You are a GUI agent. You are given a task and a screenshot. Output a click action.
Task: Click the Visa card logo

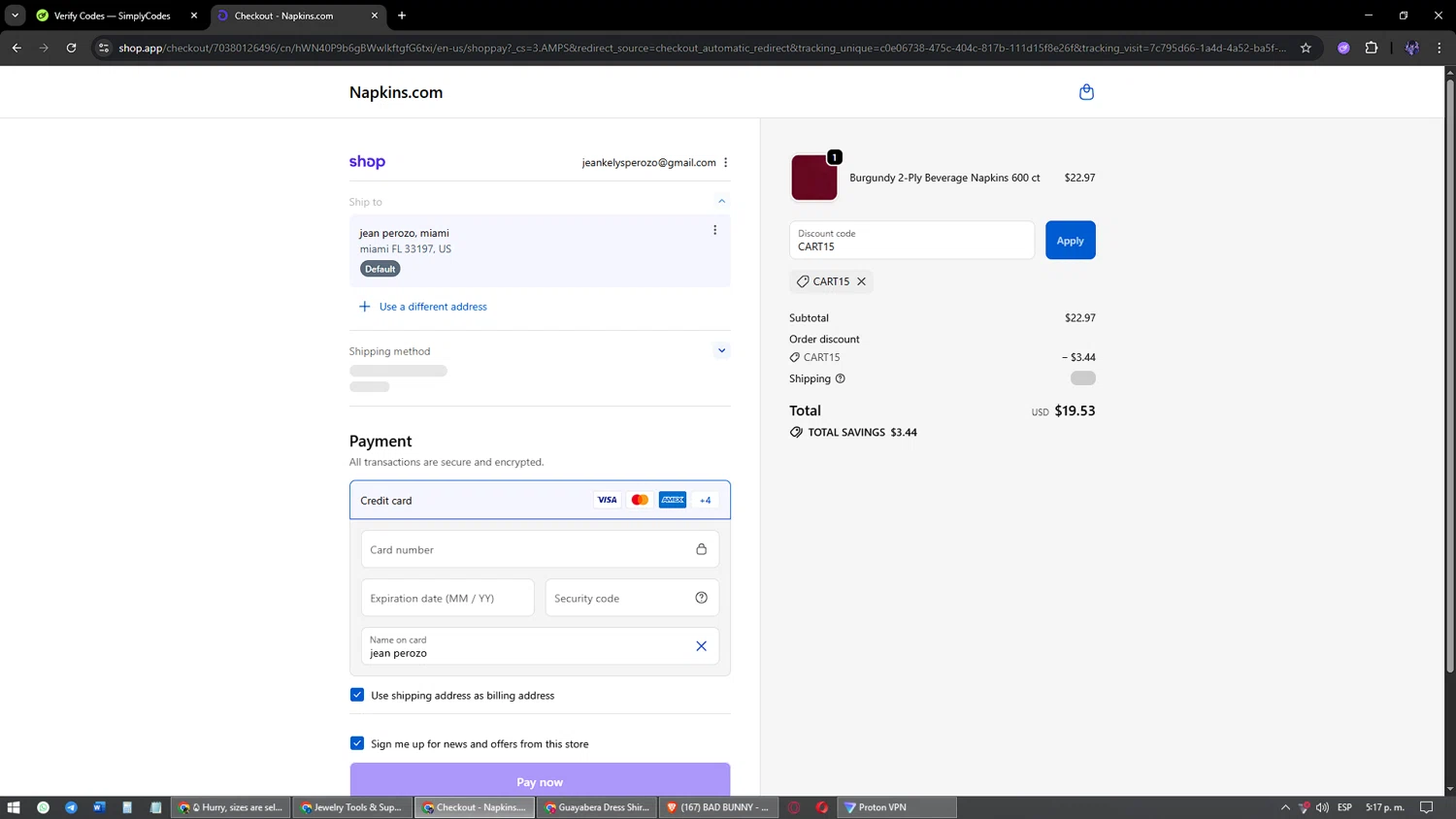click(607, 500)
